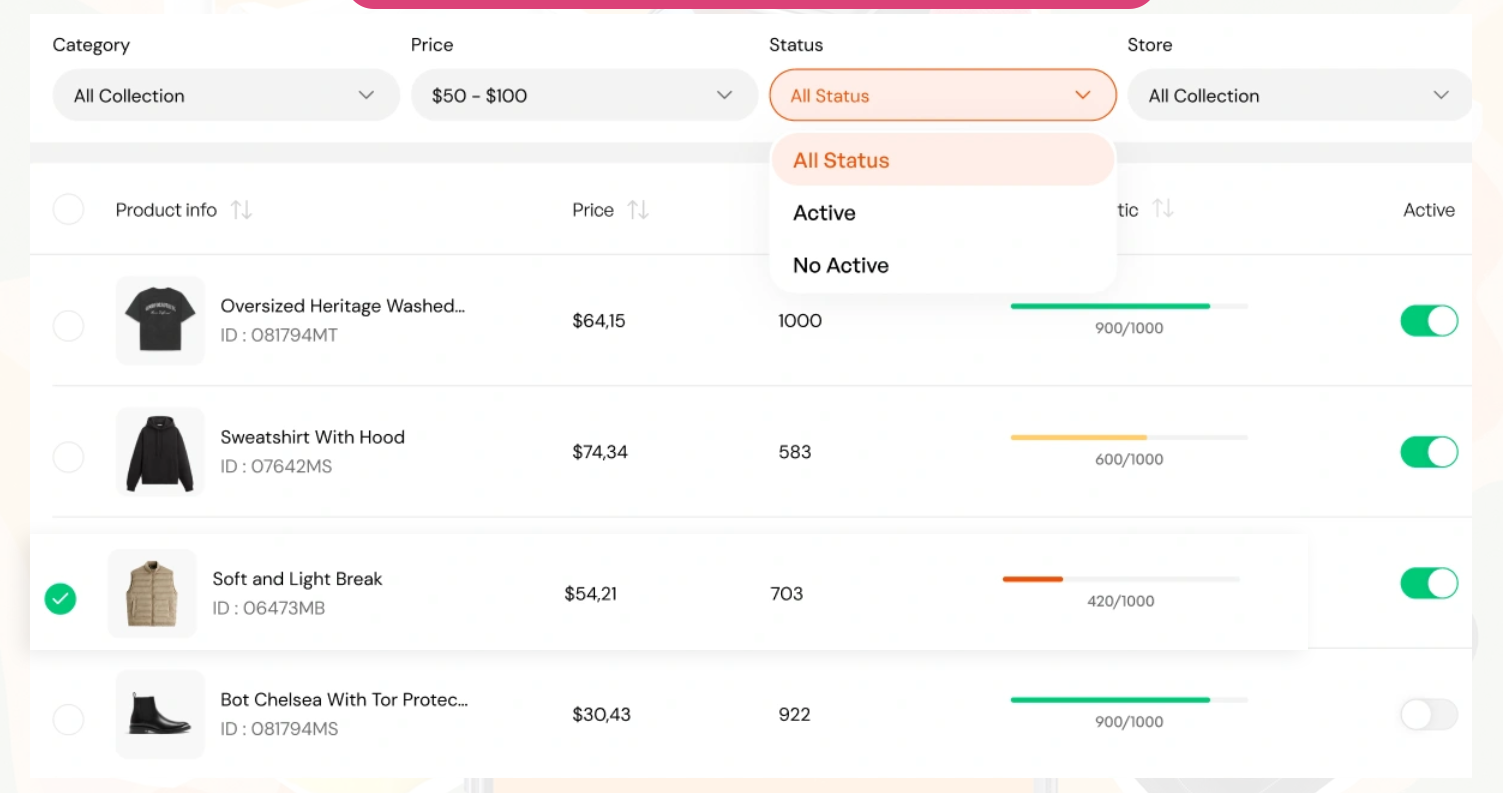The image size is (1503, 793).
Task: Disable the Oversized Heritage Washed active toggle
Action: coord(1429,321)
